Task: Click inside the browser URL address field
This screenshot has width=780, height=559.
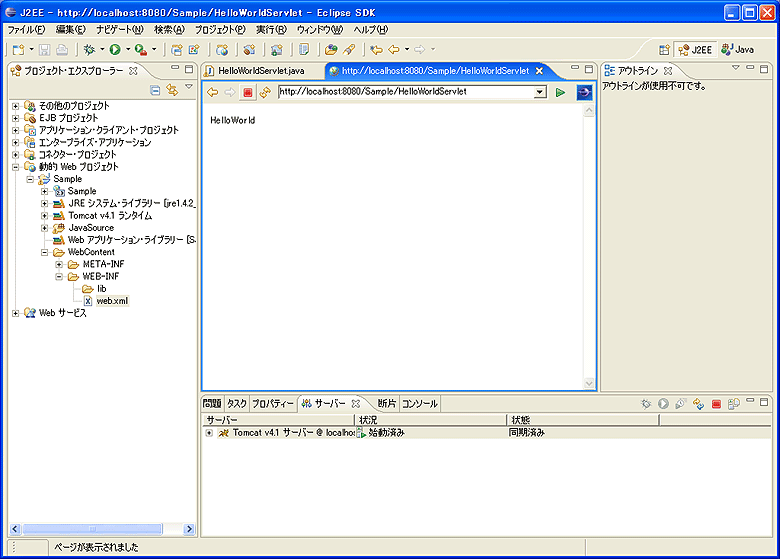Action: point(400,92)
